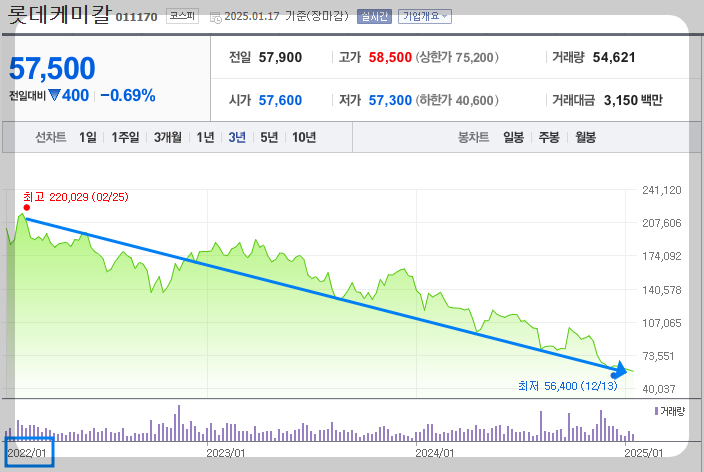Click the 전일 value 57,900
704x472 pixels.
[280, 57]
